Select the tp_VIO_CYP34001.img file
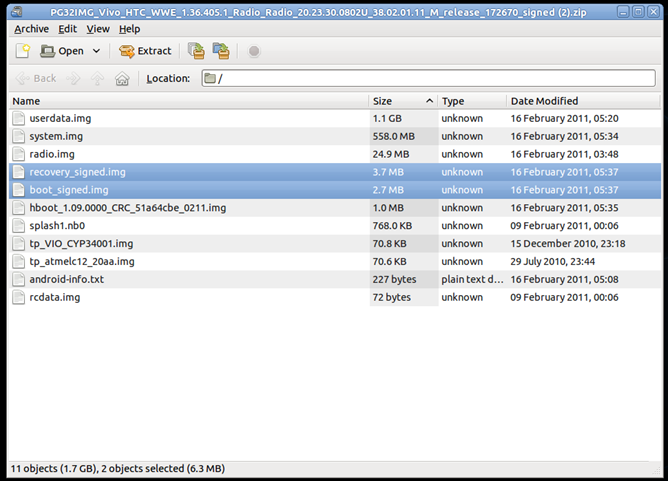This screenshot has width=668, height=481. click(x=335, y=244)
